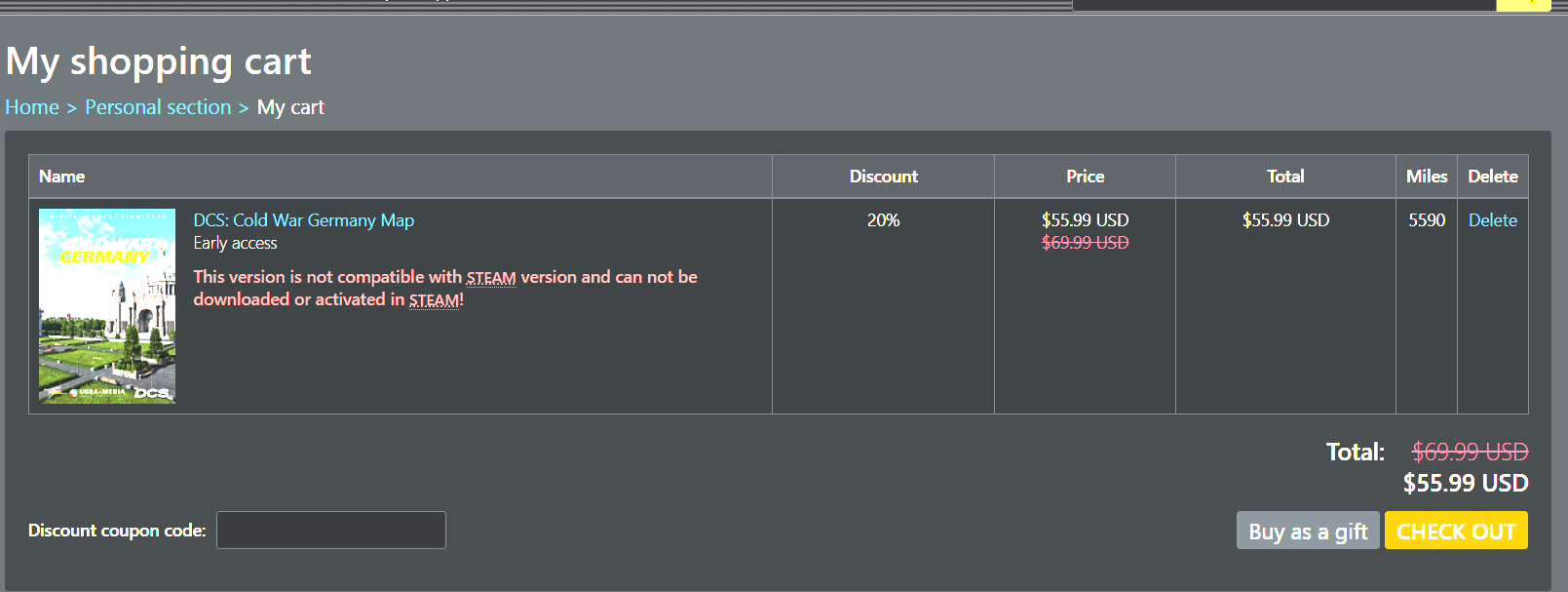Delete the Cold War Germany Map item
The width and height of the screenshot is (1568, 592).
[1492, 220]
